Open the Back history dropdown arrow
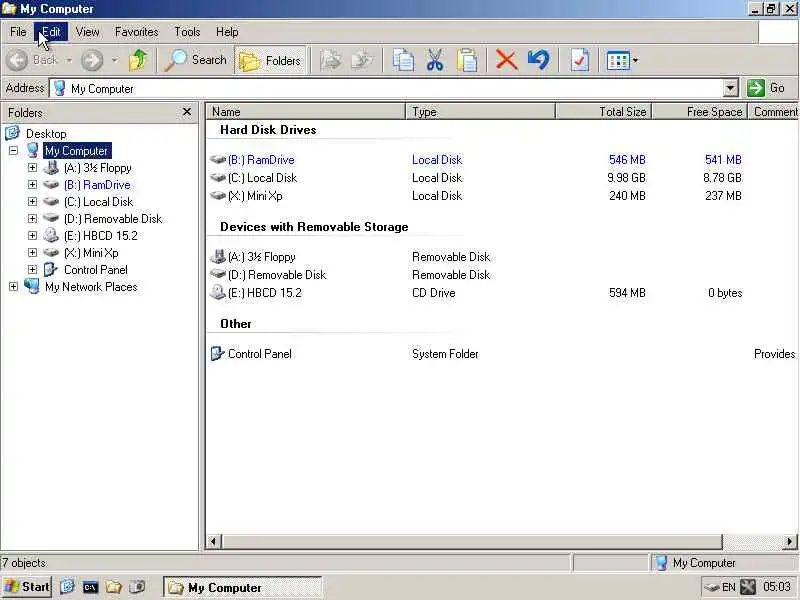Screen dimensions: 800x600 coord(68,60)
